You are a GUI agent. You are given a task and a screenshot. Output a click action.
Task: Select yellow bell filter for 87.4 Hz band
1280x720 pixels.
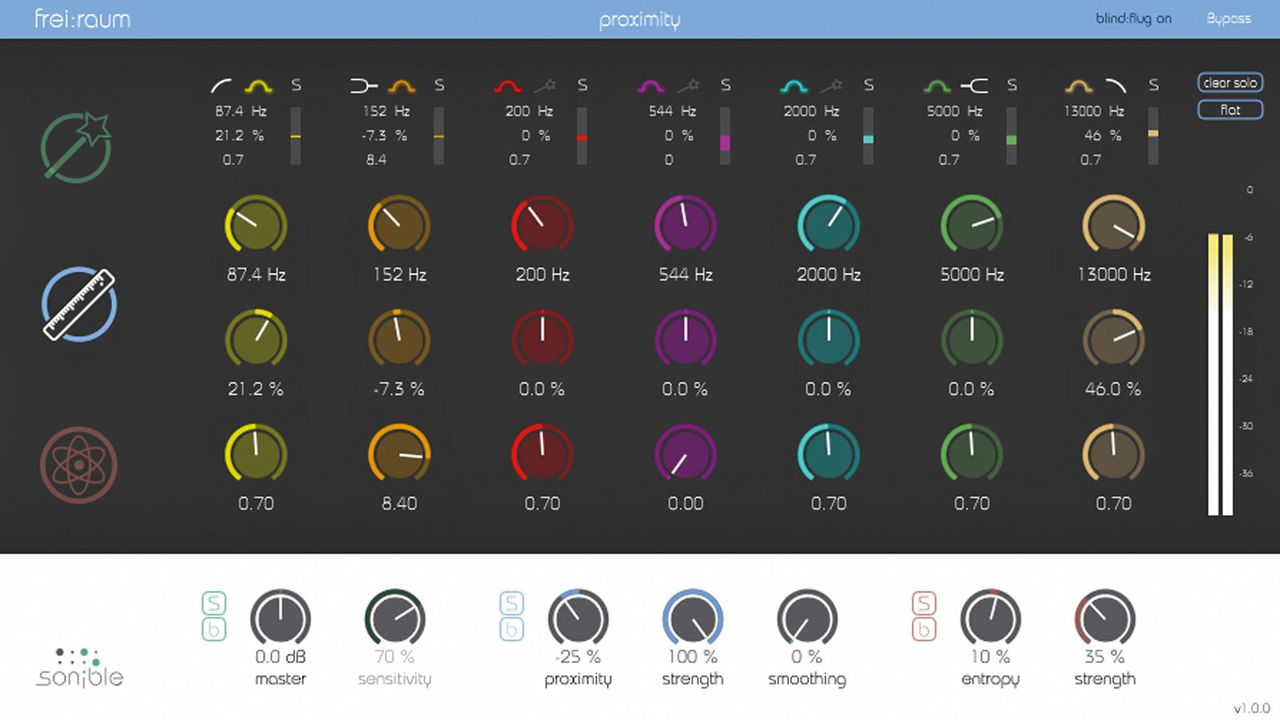point(259,86)
